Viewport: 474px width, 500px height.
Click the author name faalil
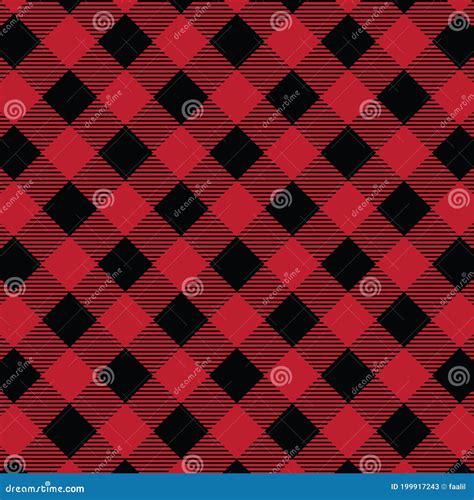coord(457,487)
